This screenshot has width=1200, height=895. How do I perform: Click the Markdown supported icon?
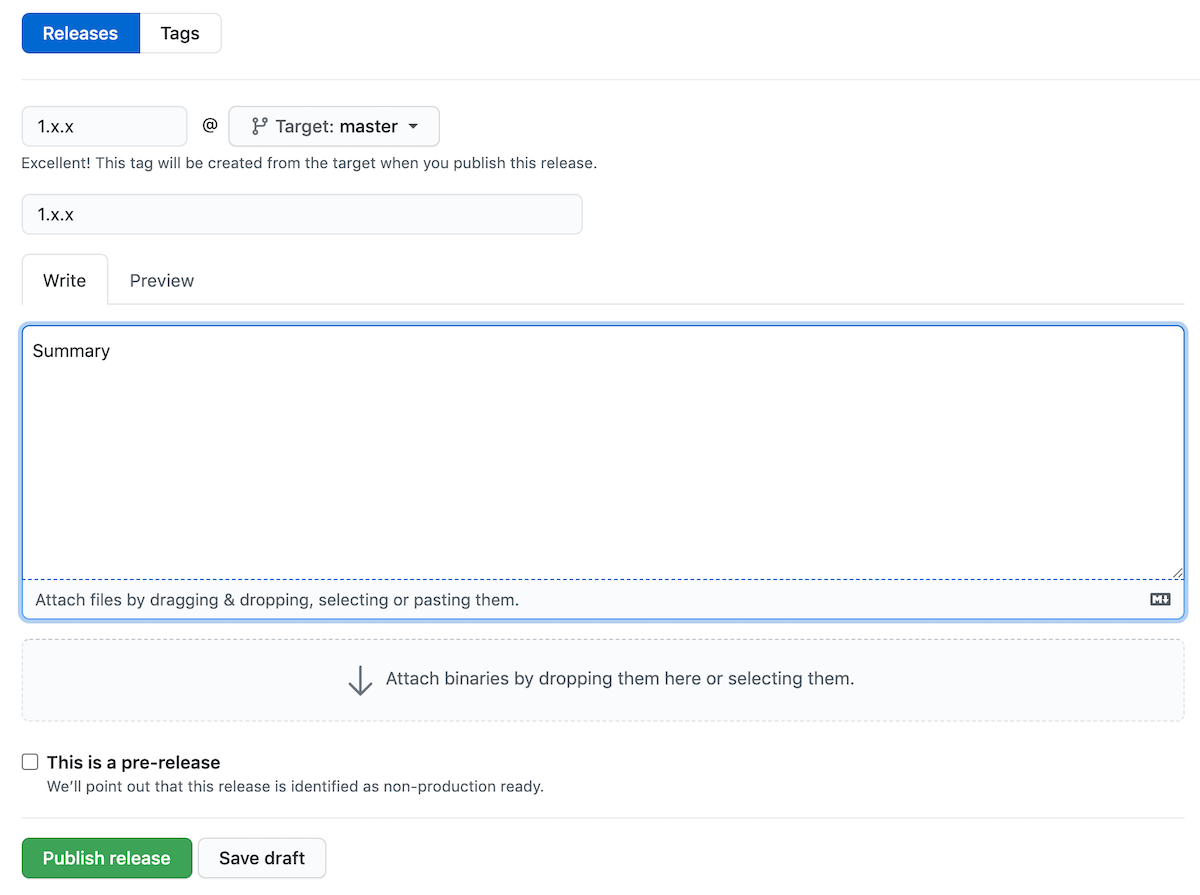click(1159, 600)
